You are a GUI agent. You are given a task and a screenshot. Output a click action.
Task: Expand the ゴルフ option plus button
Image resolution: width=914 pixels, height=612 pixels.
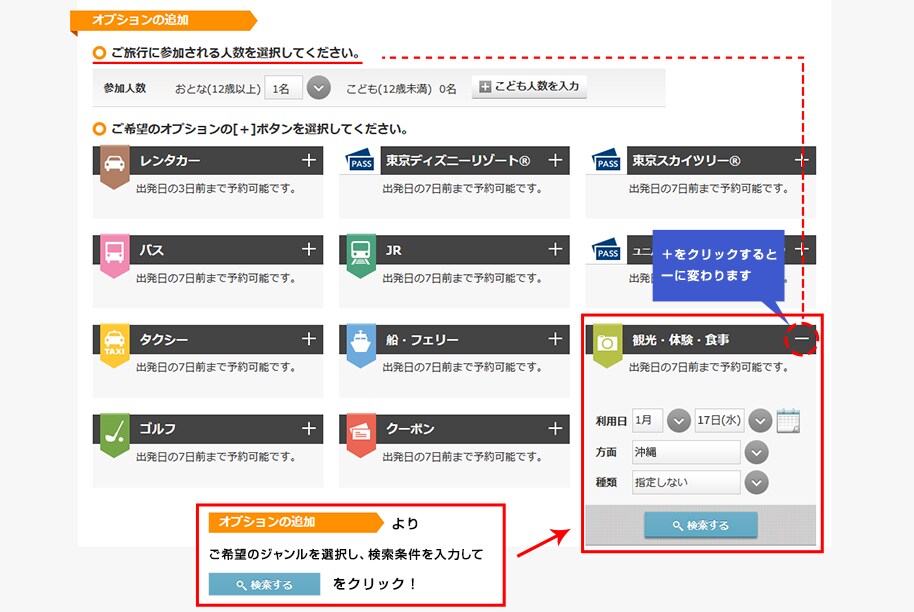[x=309, y=428]
